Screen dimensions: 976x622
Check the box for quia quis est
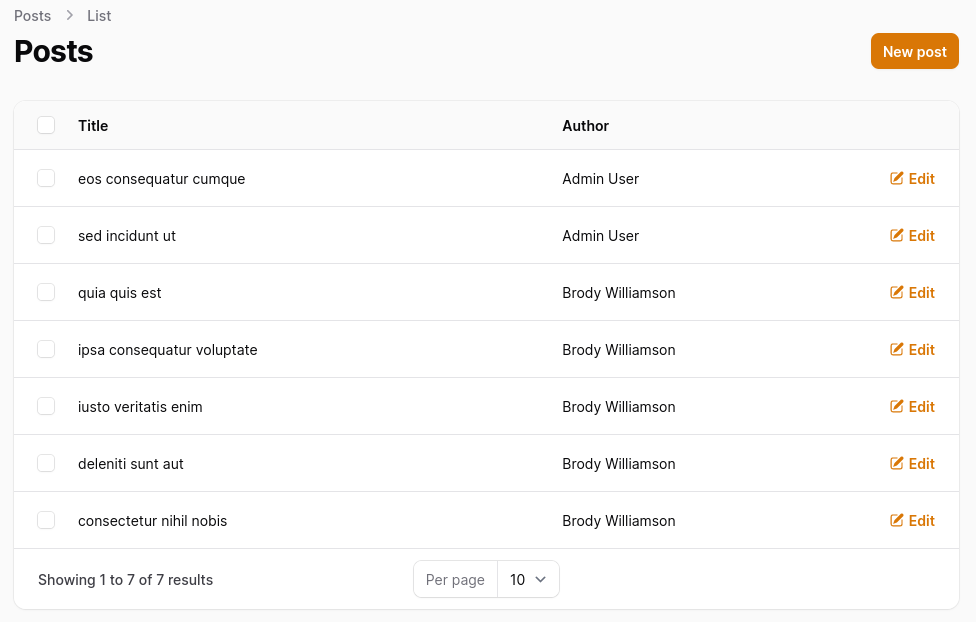pyautogui.click(x=46, y=292)
